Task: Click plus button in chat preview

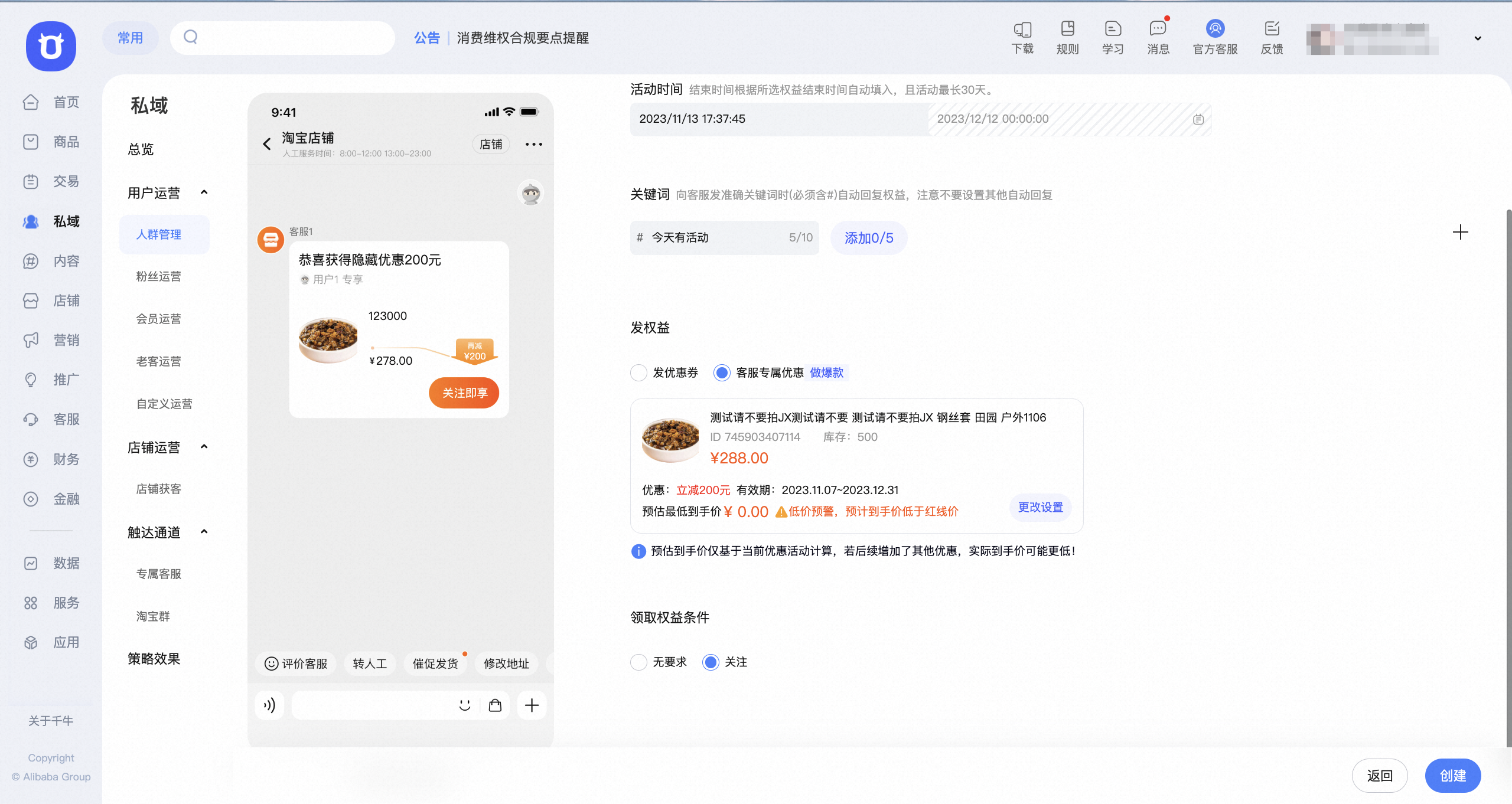Action: 532,705
